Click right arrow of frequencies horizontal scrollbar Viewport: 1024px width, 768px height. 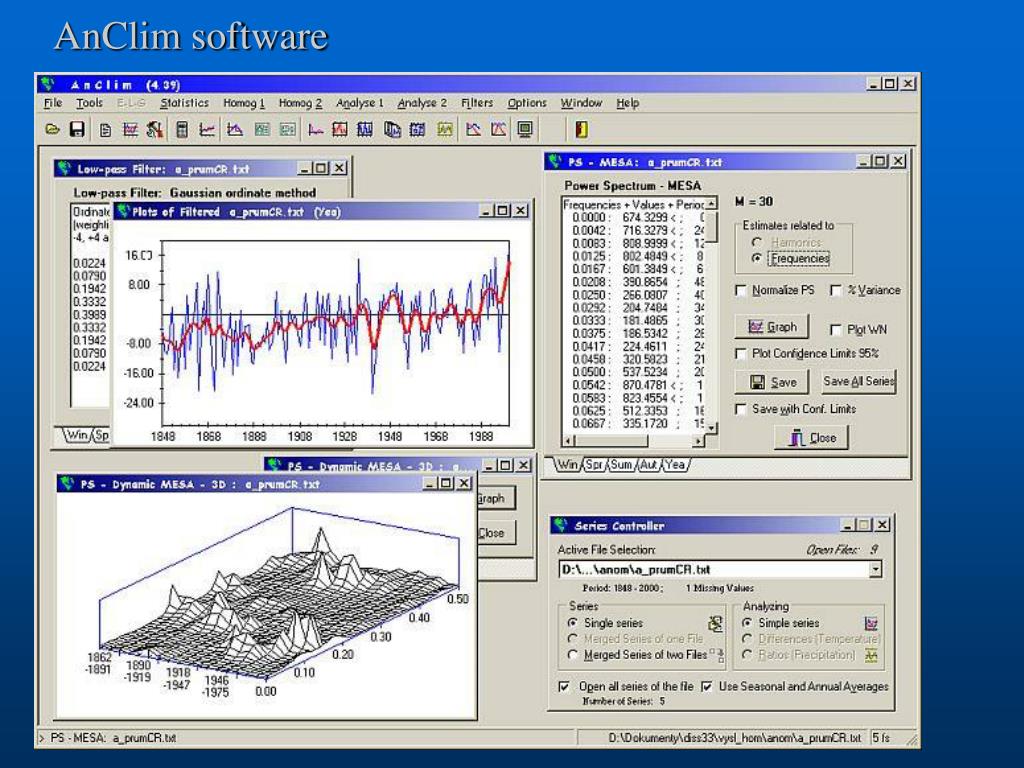(698, 441)
